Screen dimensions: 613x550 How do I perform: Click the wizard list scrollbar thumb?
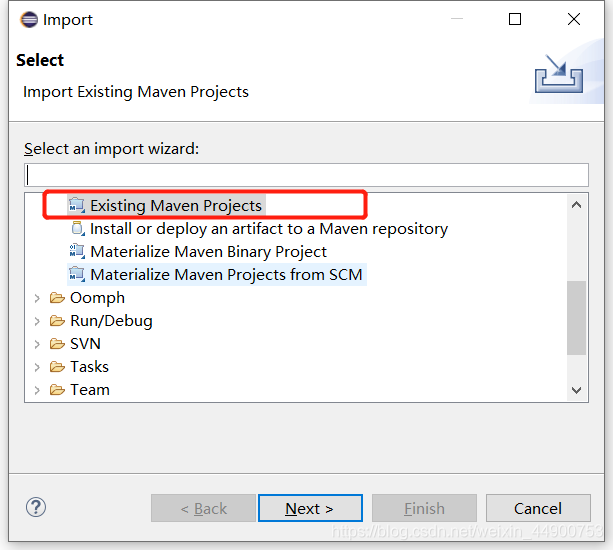click(x=576, y=318)
